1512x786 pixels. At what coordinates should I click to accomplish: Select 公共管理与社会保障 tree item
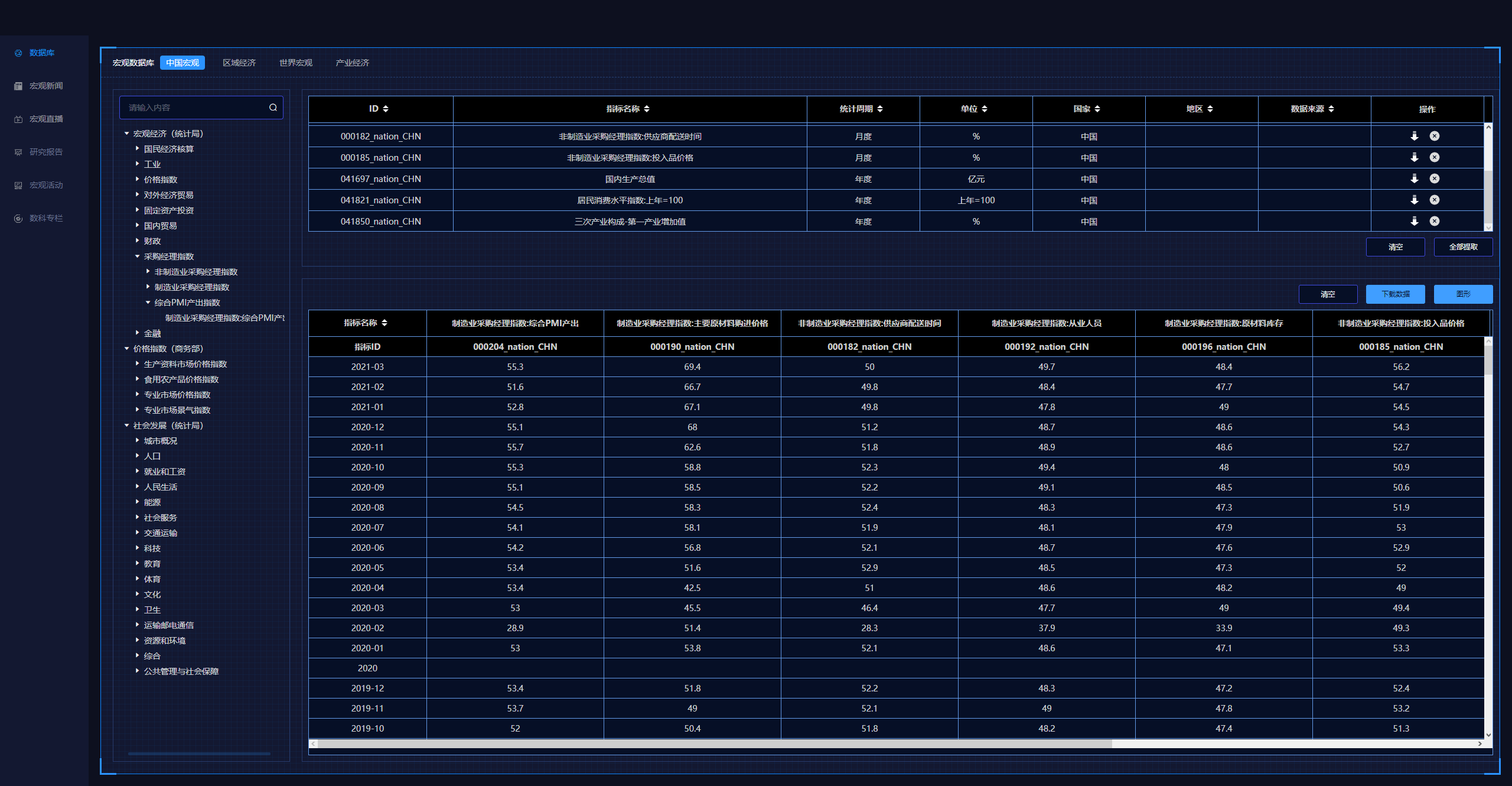181,671
